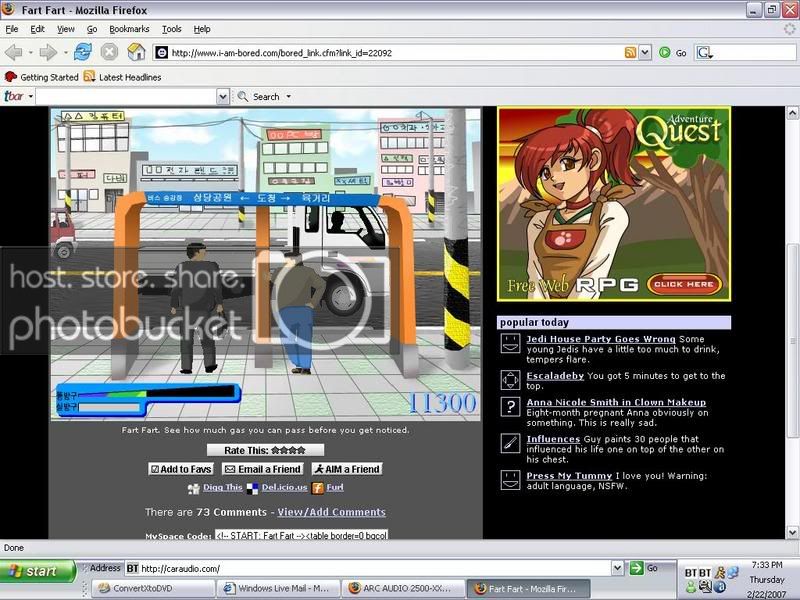Click the Adventure Quest CLICK HERE button
Image resolution: width=800 pixels, height=600 pixels.
coord(684,284)
